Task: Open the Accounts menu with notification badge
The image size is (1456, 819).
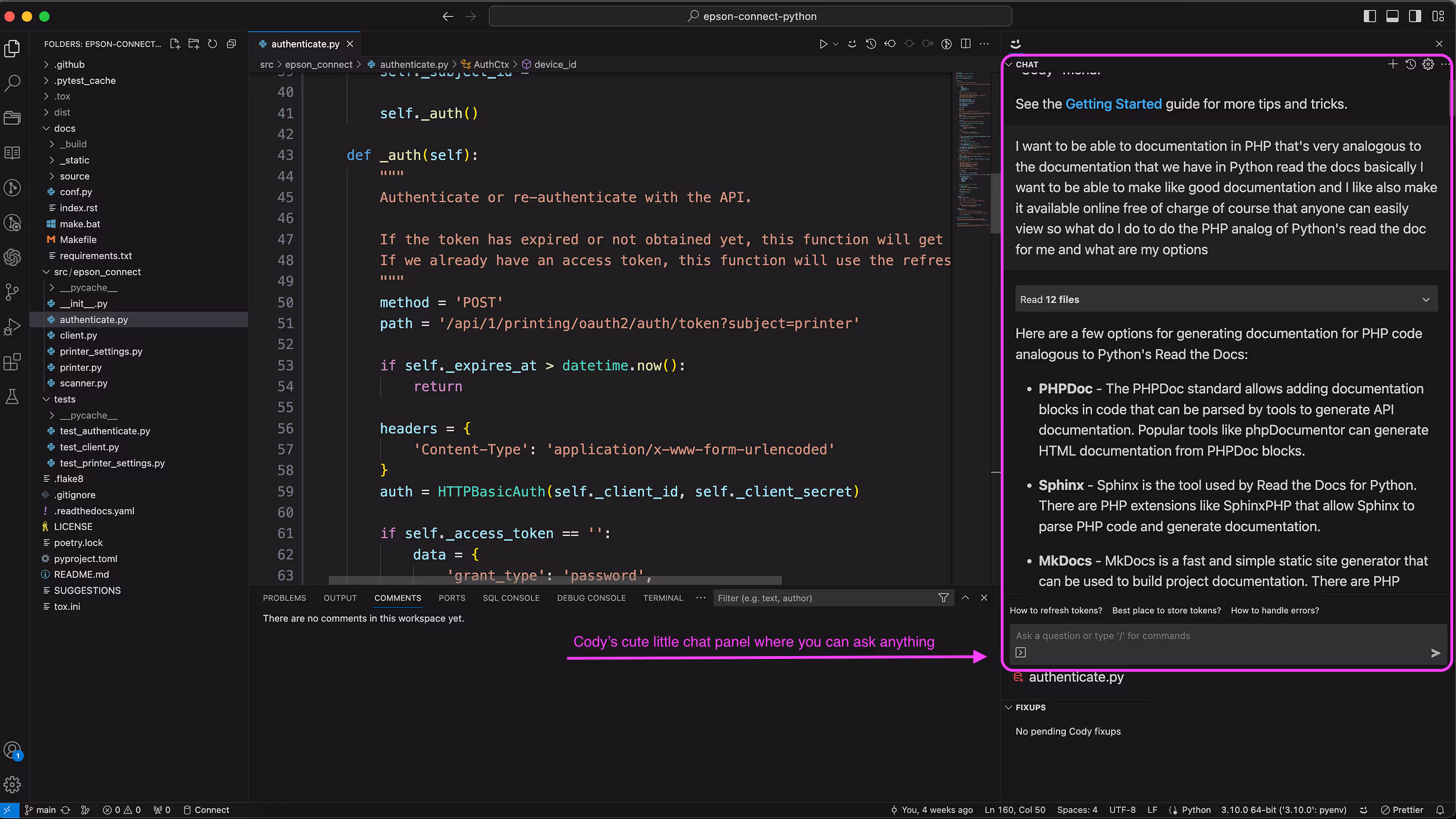Action: [x=12, y=751]
